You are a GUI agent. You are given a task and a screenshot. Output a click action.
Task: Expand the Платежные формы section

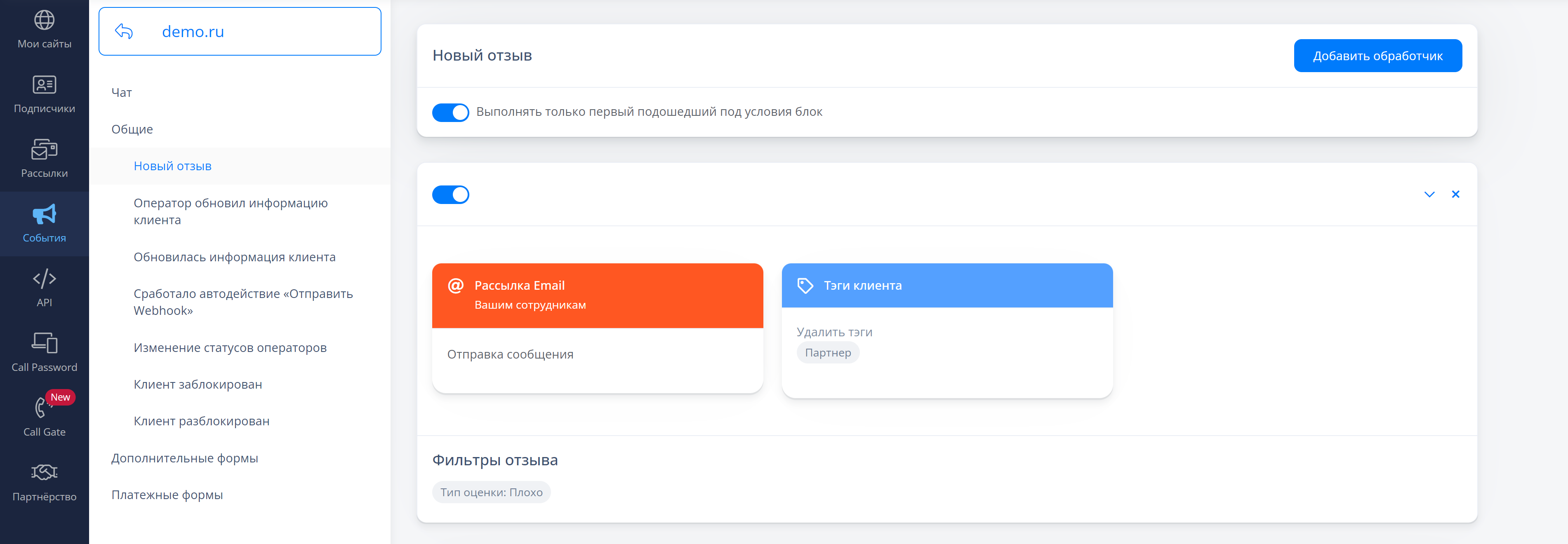pos(167,495)
